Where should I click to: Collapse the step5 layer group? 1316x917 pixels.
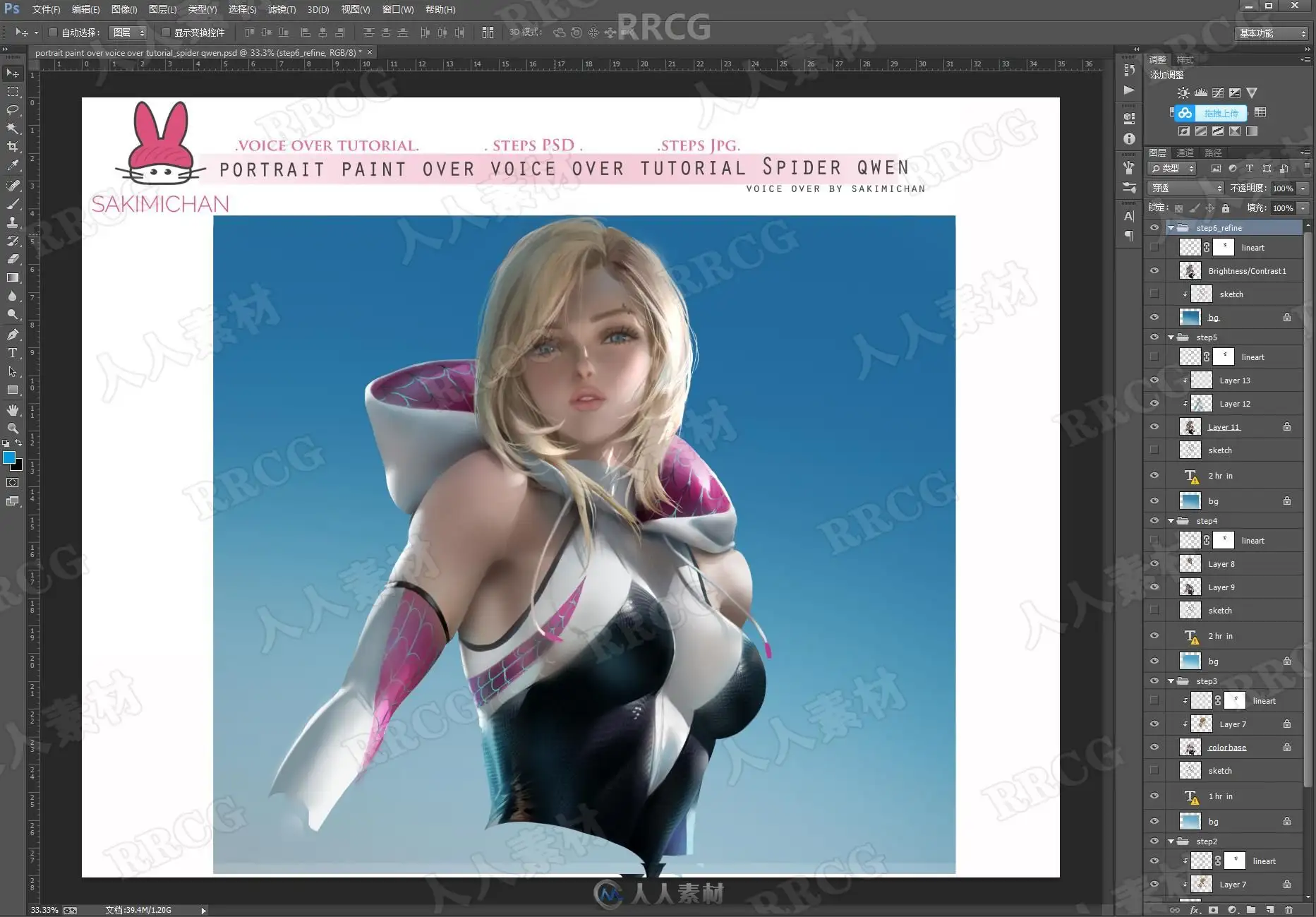[1171, 337]
